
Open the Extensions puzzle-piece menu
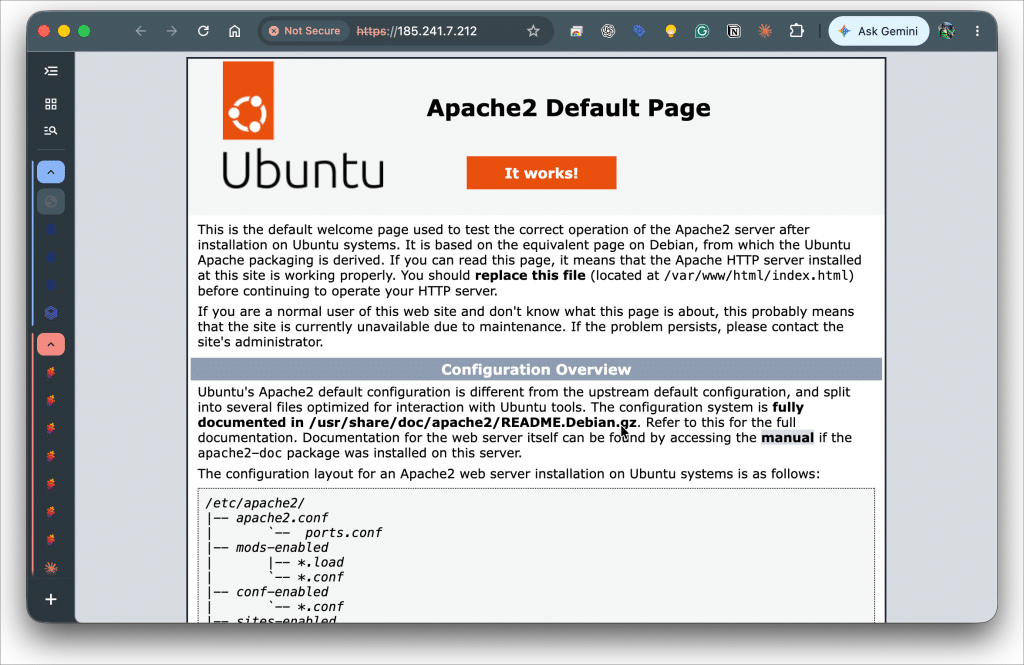pos(797,31)
